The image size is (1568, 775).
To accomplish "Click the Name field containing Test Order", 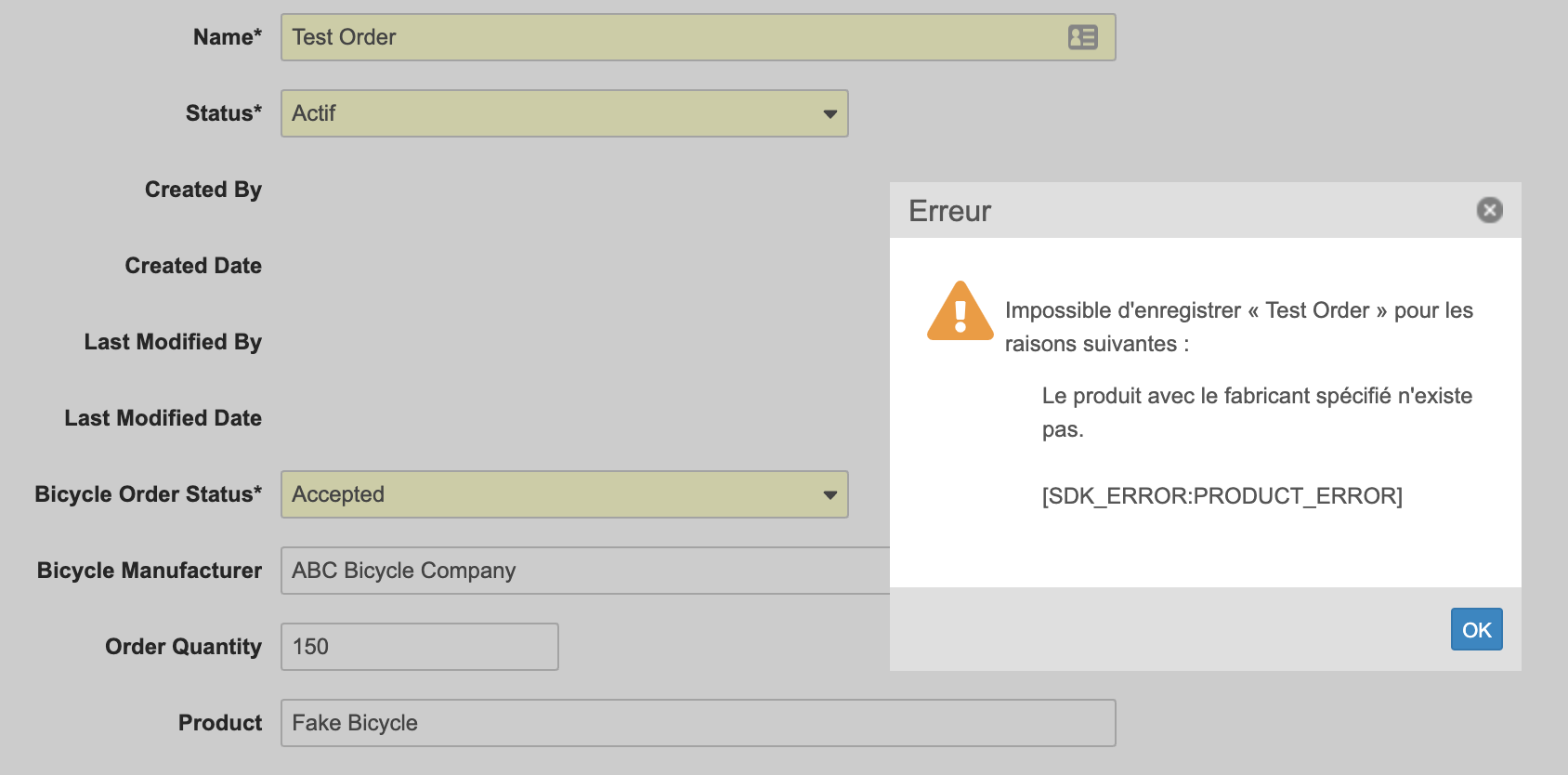I will point(699,37).
